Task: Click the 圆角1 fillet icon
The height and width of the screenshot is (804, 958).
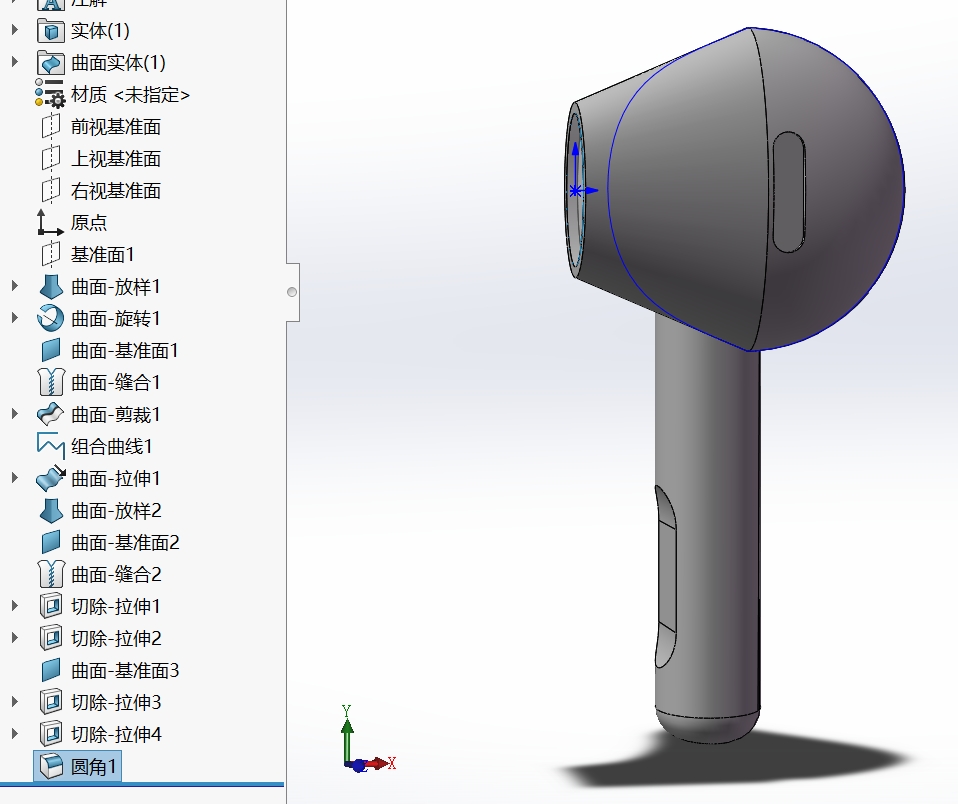Action: coord(51,766)
